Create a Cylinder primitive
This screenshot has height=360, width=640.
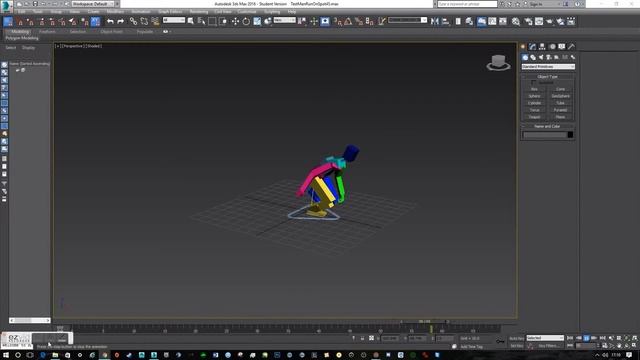[535, 103]
